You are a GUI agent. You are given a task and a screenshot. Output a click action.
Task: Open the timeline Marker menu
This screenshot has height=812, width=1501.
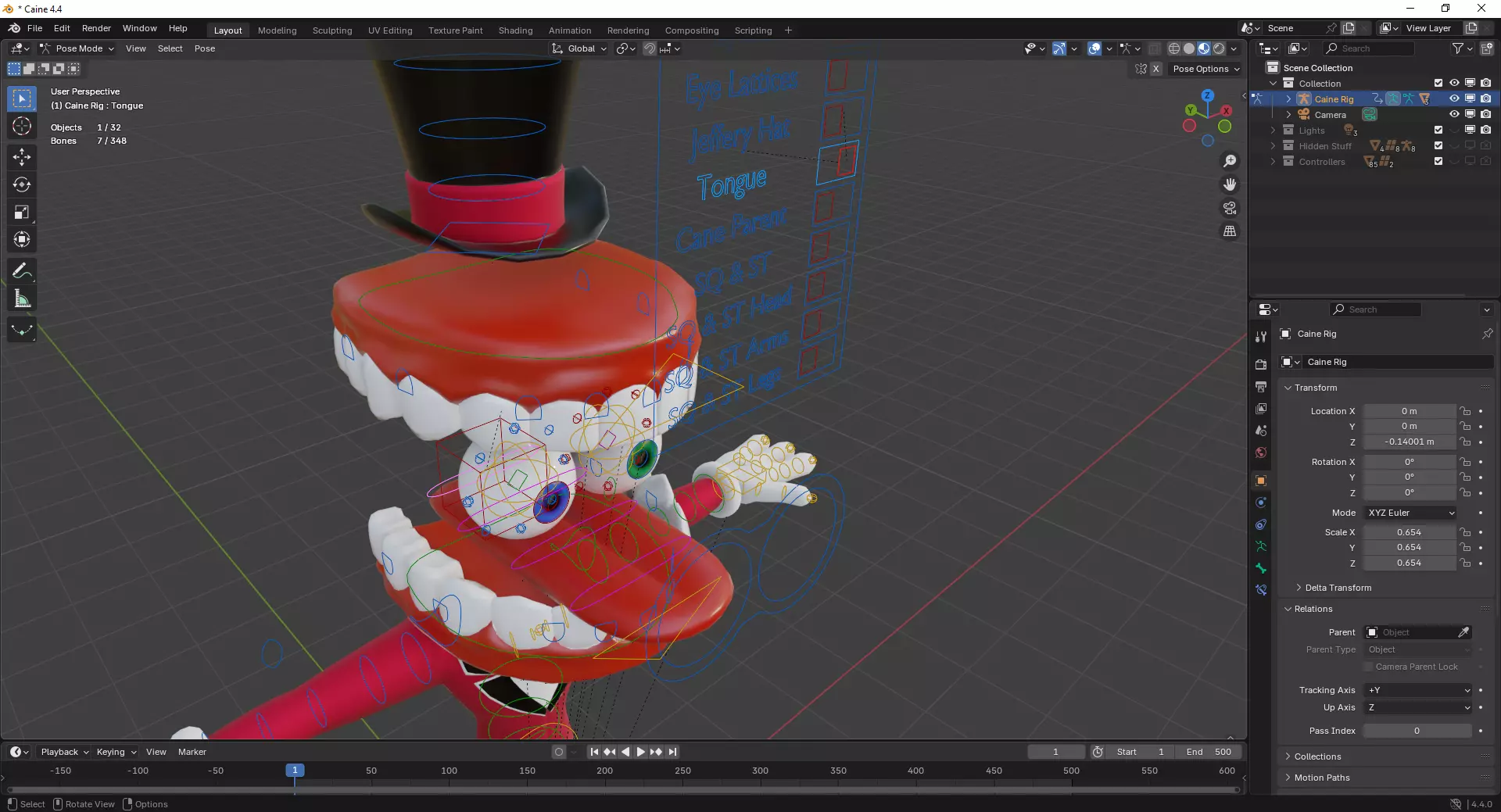click(x=192, y=752)
